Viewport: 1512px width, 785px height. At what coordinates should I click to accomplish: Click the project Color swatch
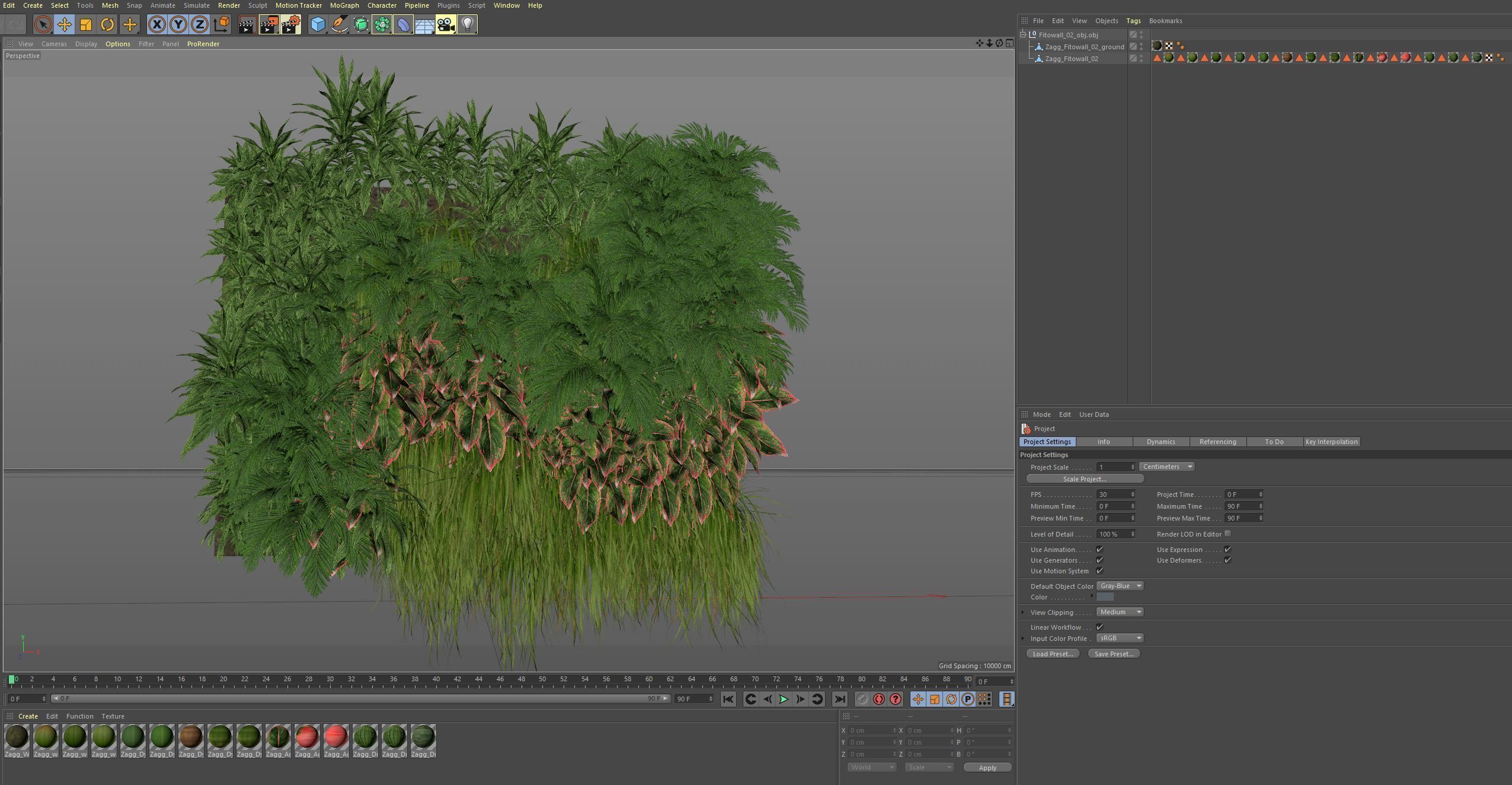click(1105, 597)
